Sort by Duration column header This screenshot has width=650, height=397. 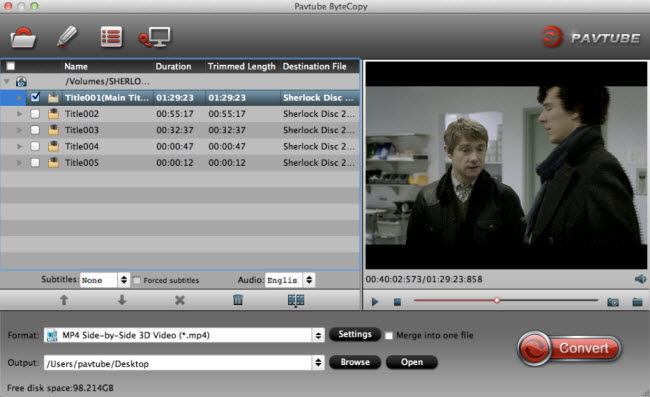173,66
